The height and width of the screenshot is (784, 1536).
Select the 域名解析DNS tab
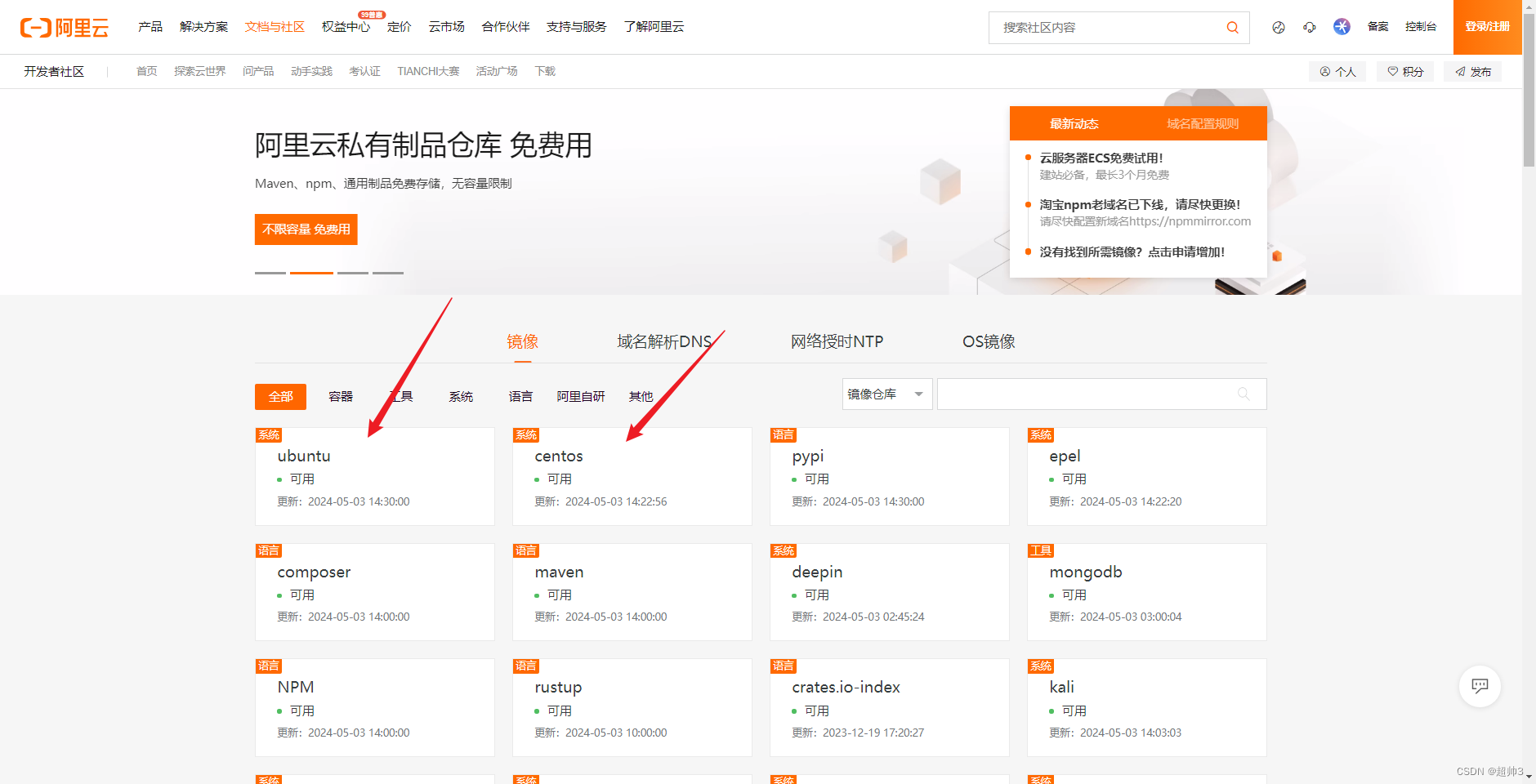click(x=664, y=341)
